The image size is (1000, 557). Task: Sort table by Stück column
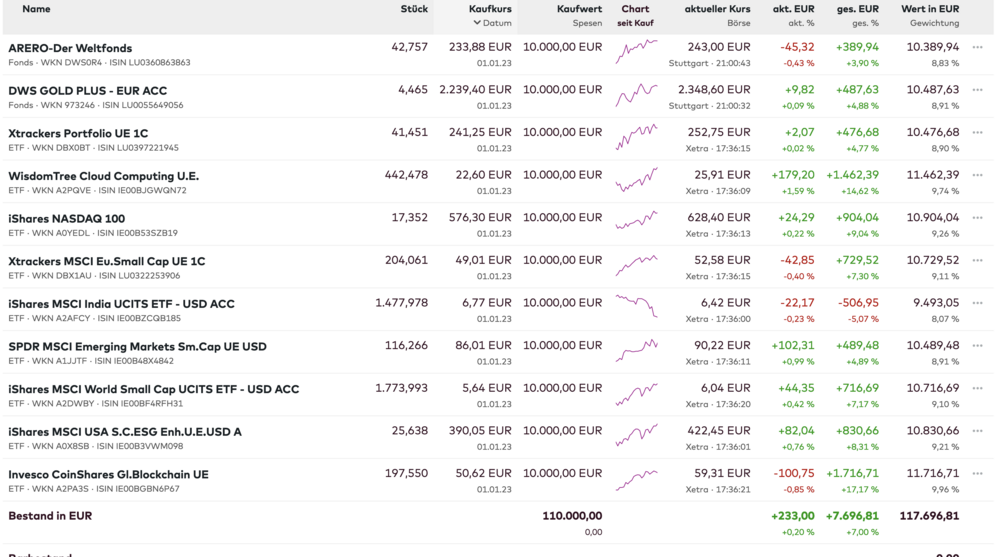(414, 9)
